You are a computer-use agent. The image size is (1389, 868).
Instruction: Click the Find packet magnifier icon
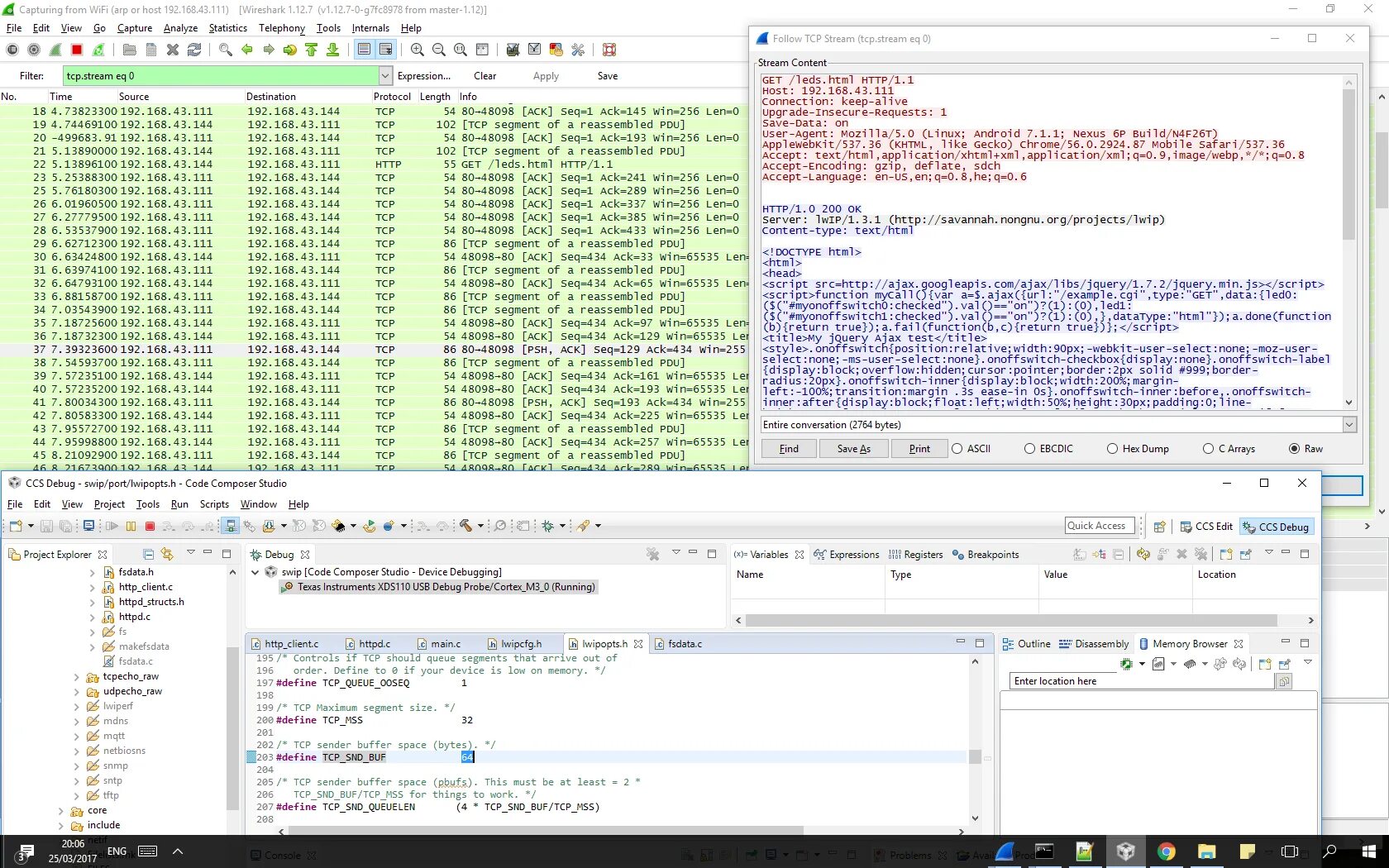pos(225,50)
